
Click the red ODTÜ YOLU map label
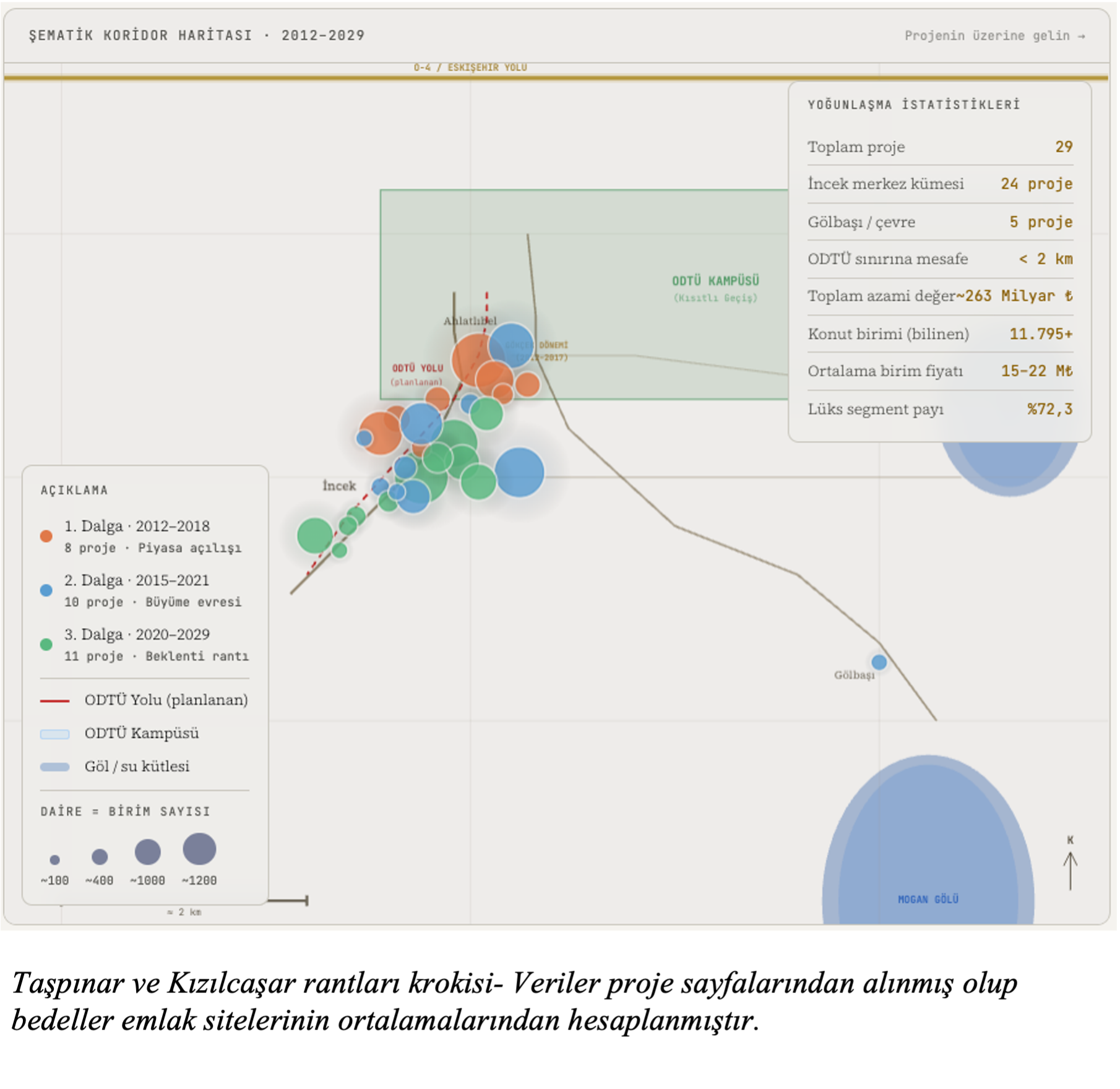tap(418, 368)
